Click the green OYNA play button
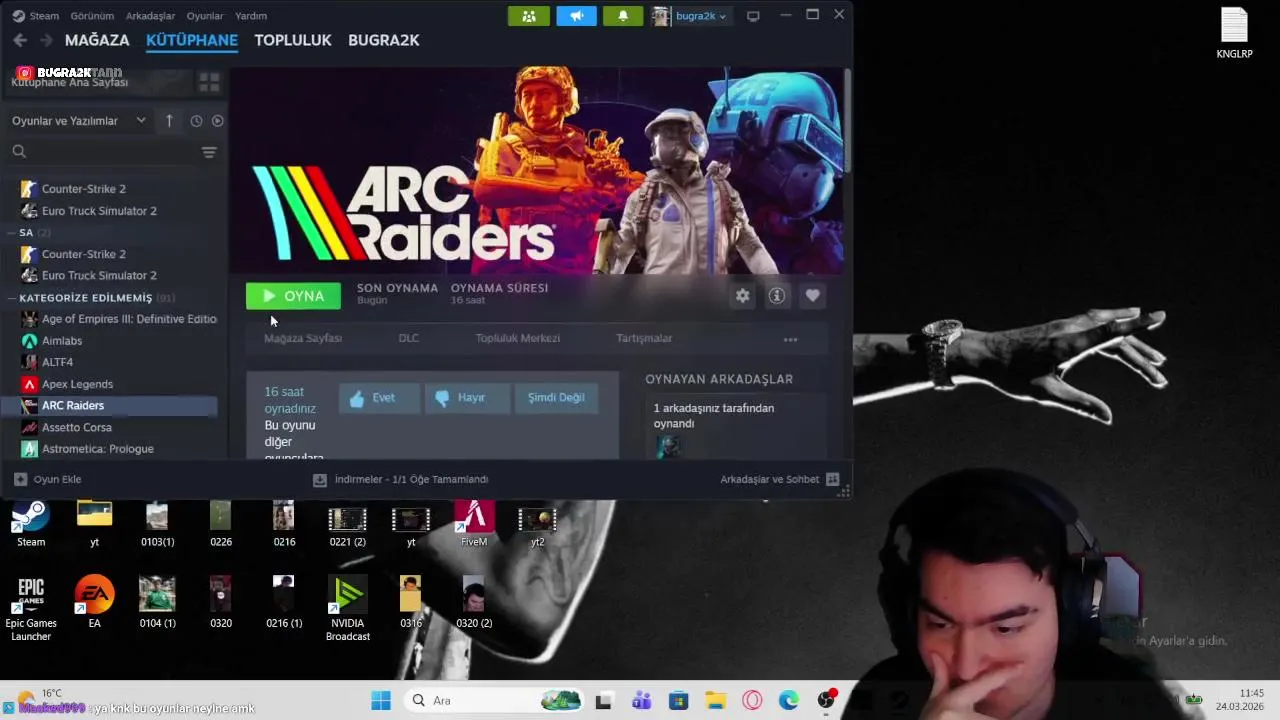This screenshot has height=720, width=1280. [x=293, y=296]
